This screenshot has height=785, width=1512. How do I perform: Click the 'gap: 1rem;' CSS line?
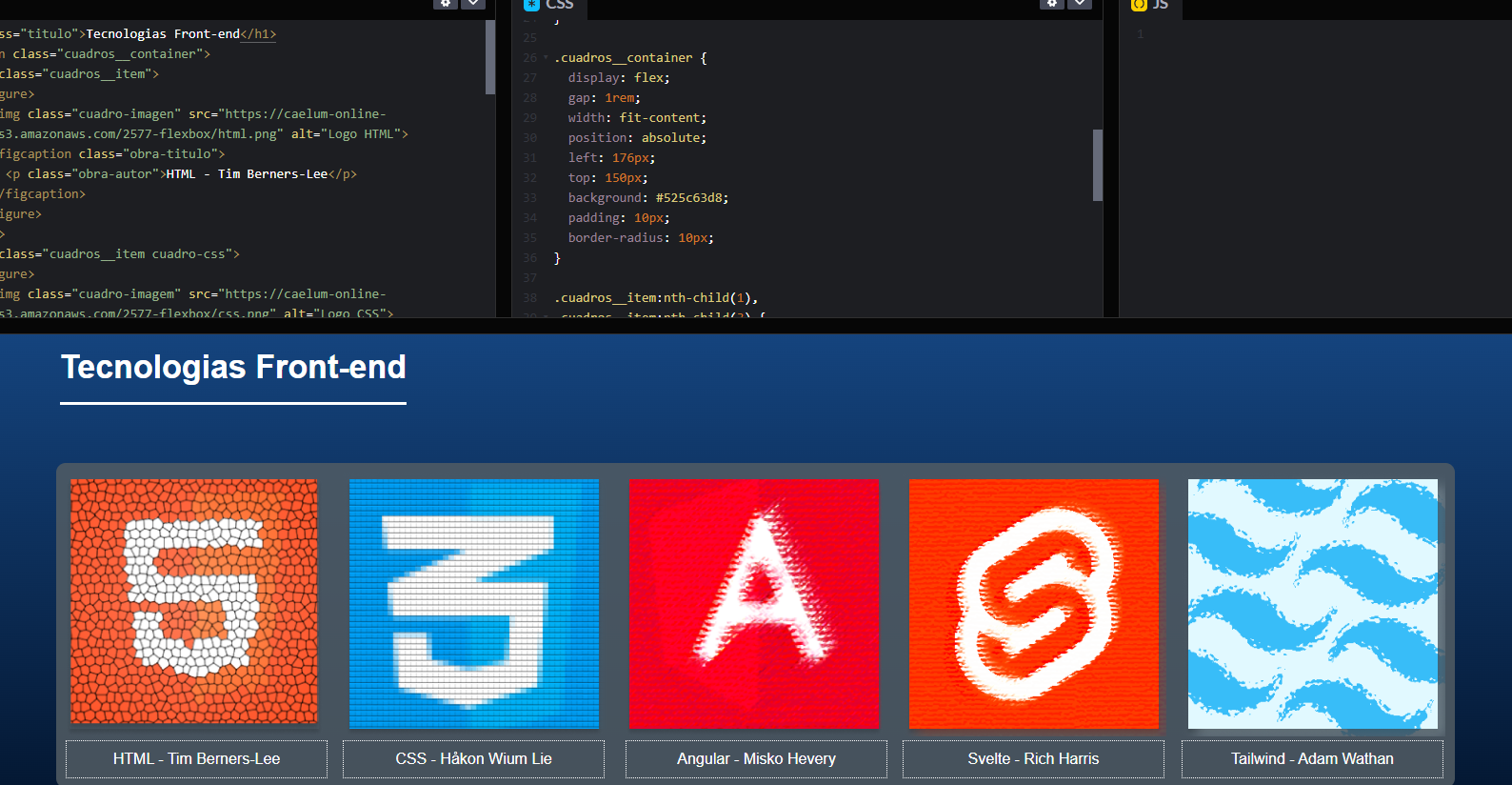pyautogui.click(x=605, y=98)
